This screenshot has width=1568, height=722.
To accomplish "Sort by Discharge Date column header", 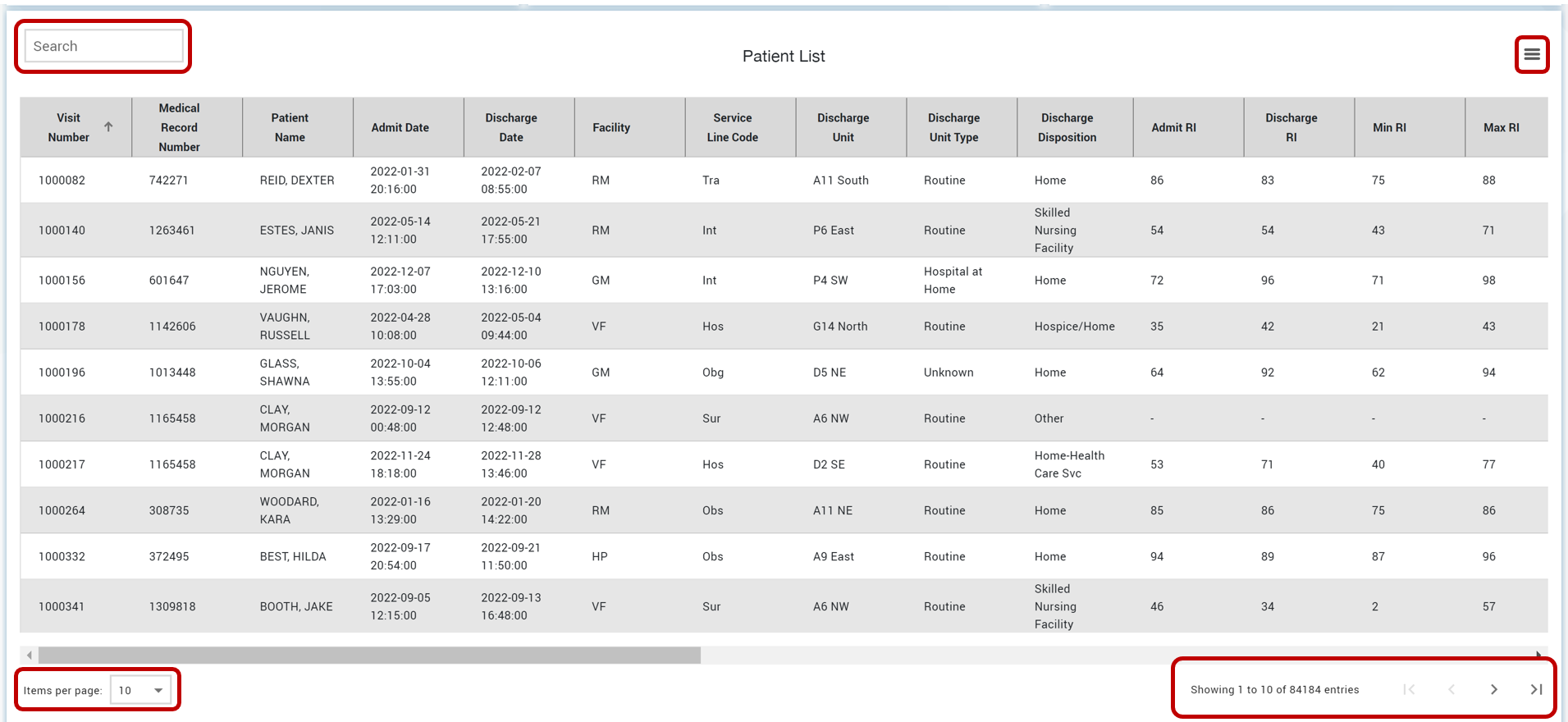I will (x=511, y=127).
